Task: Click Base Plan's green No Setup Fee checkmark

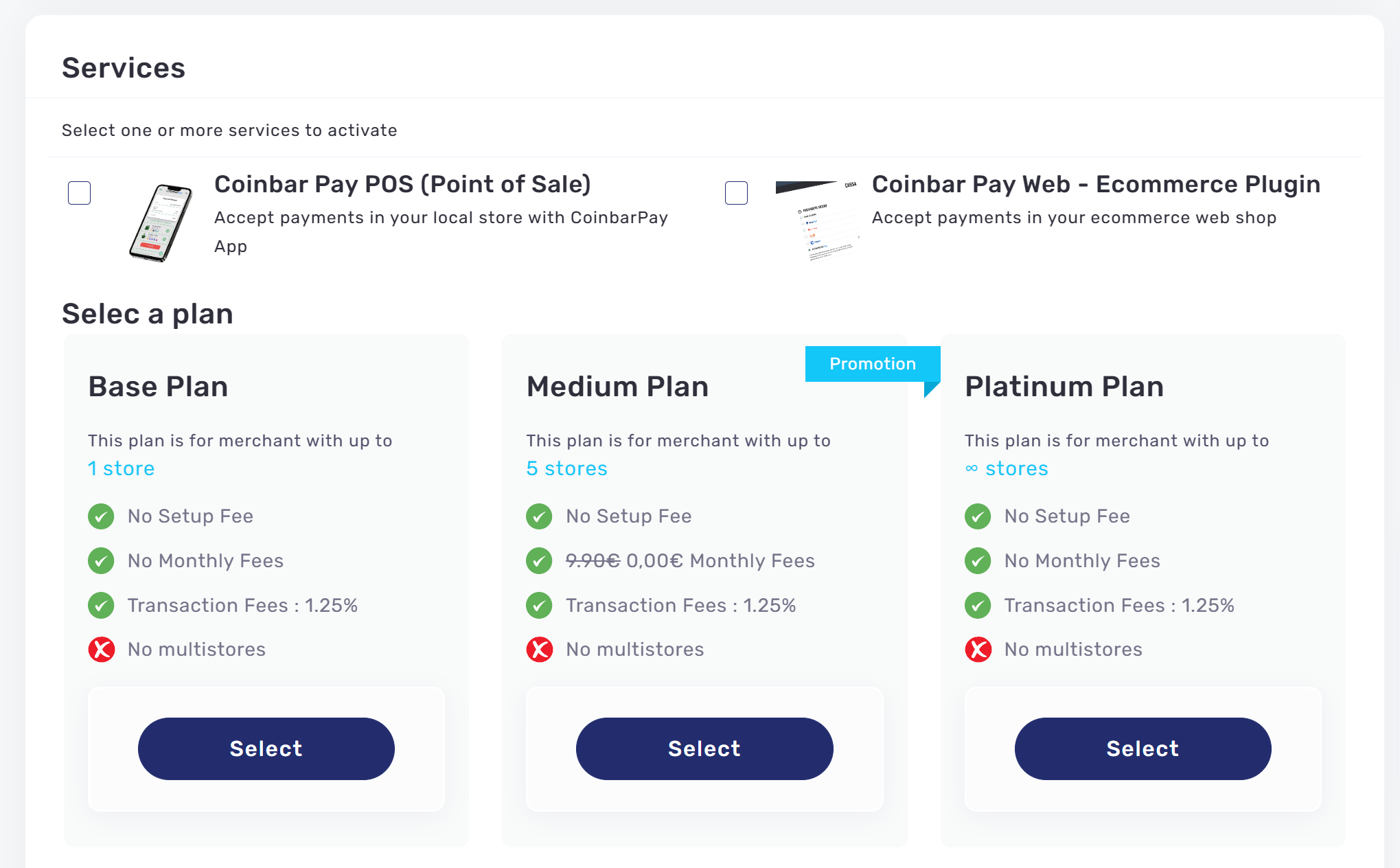Action: coord(101,516)
